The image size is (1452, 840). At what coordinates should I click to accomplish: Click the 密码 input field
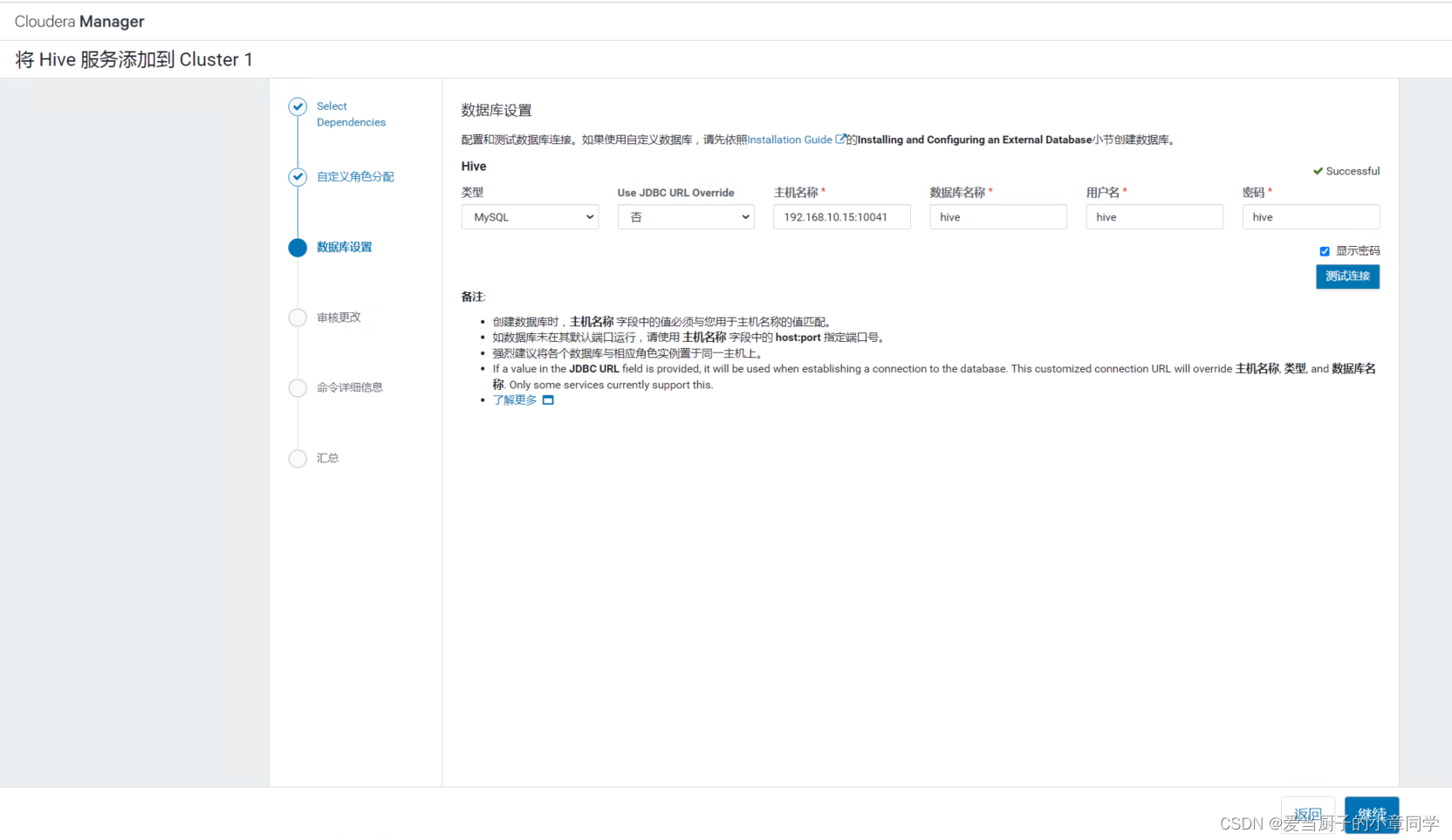[1311, 217]
